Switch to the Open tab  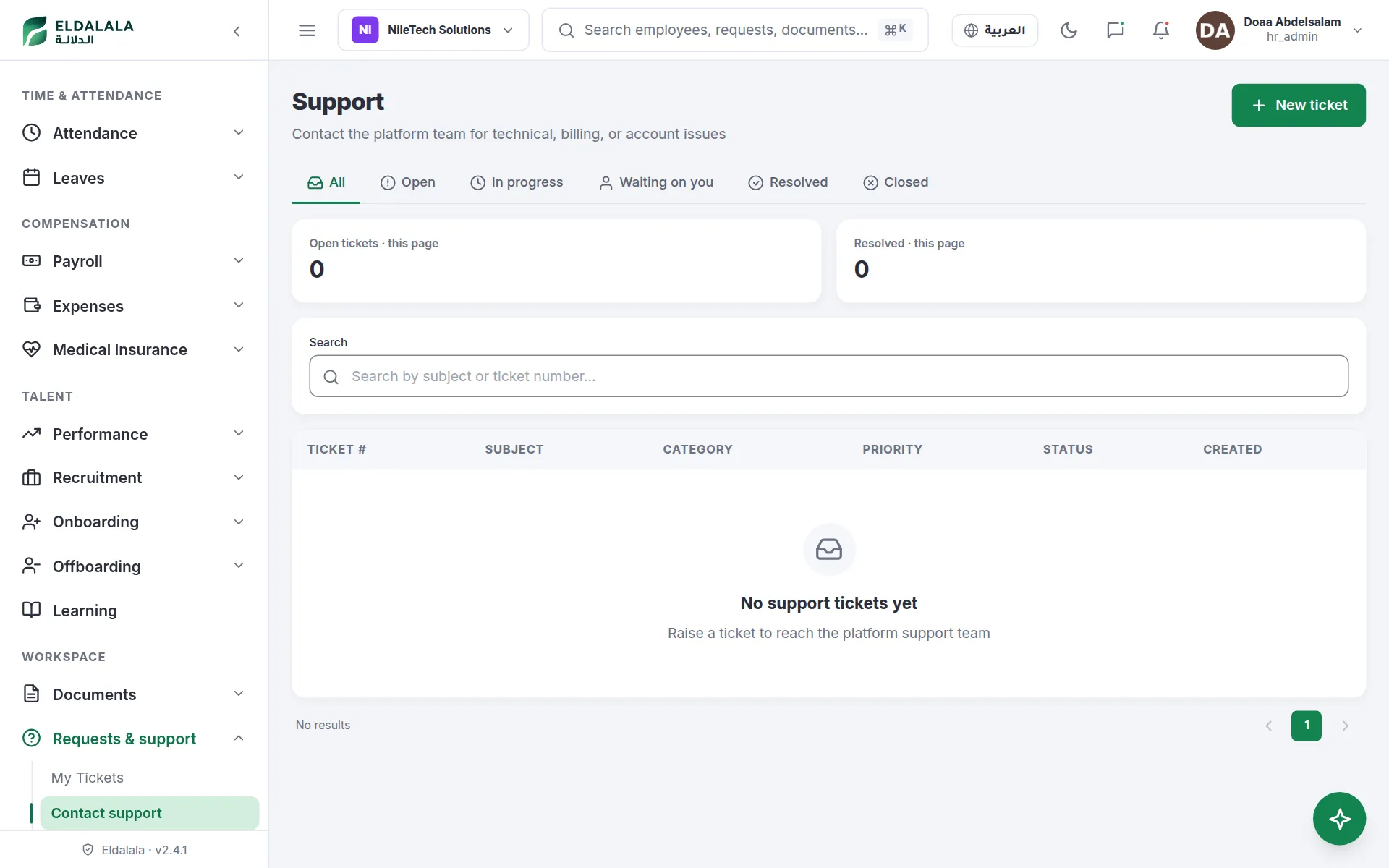click(x=408, y=182)
